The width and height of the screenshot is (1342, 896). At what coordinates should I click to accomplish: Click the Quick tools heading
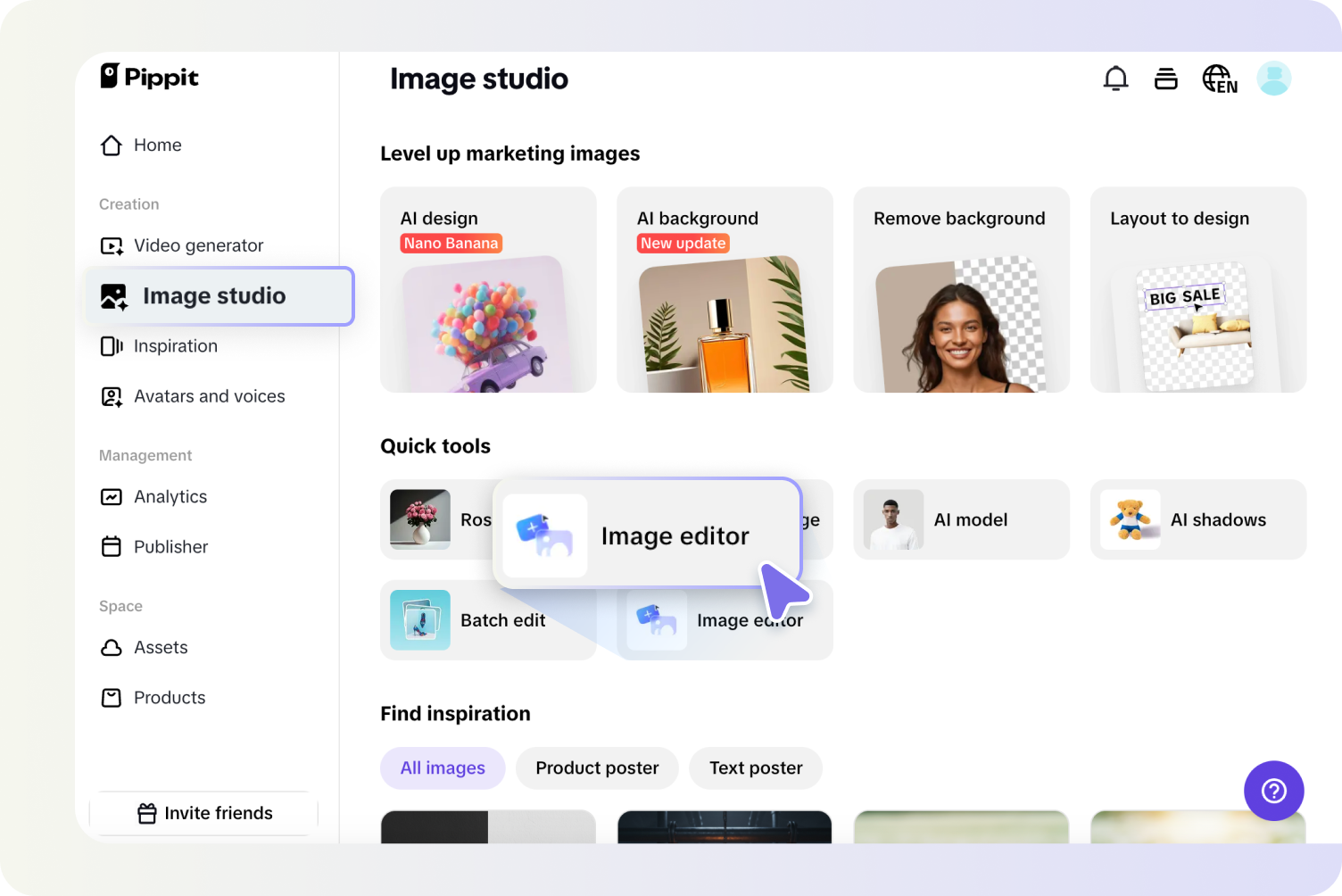(x=435, y=446)
